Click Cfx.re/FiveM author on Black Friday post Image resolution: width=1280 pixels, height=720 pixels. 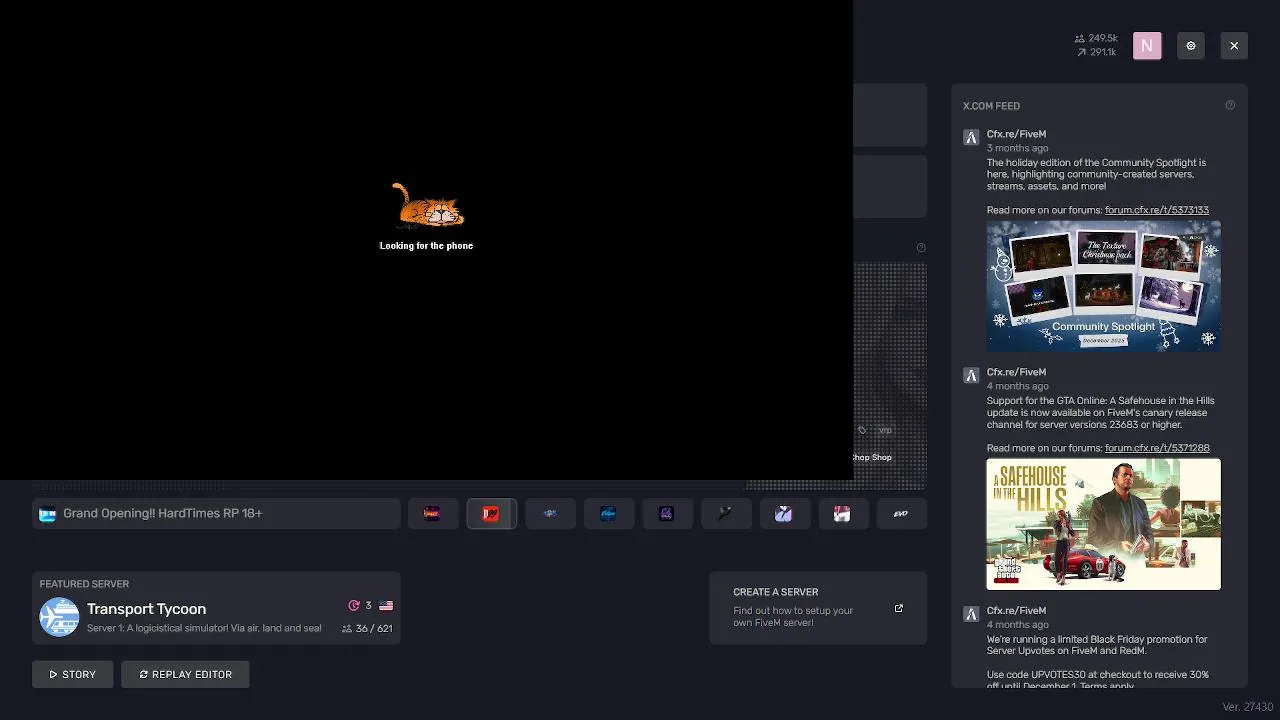(x=1016, y=610)
